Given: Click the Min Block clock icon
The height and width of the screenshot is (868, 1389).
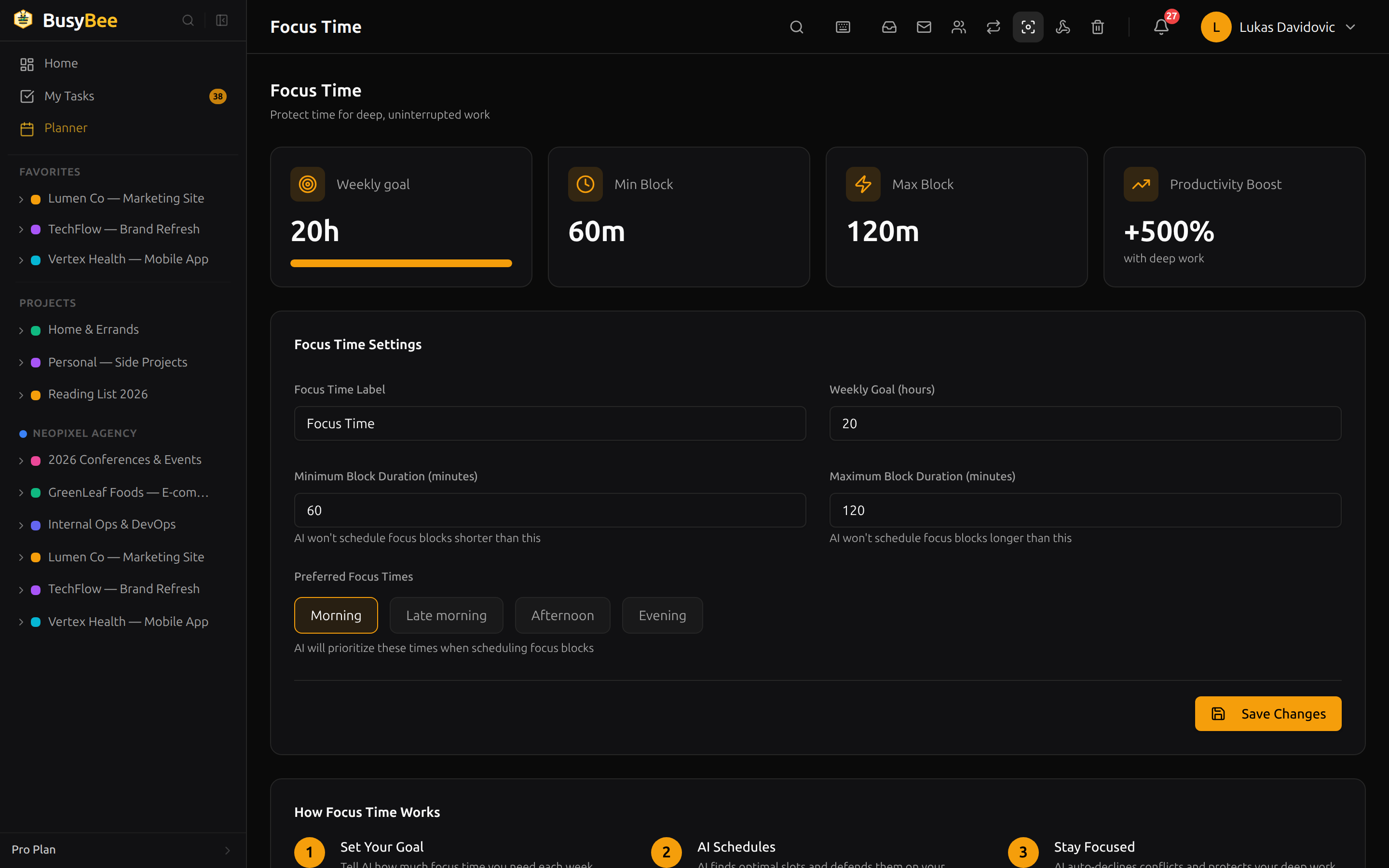Looking at the screenshot, I should pyautogui.click(x=586, y=184).
